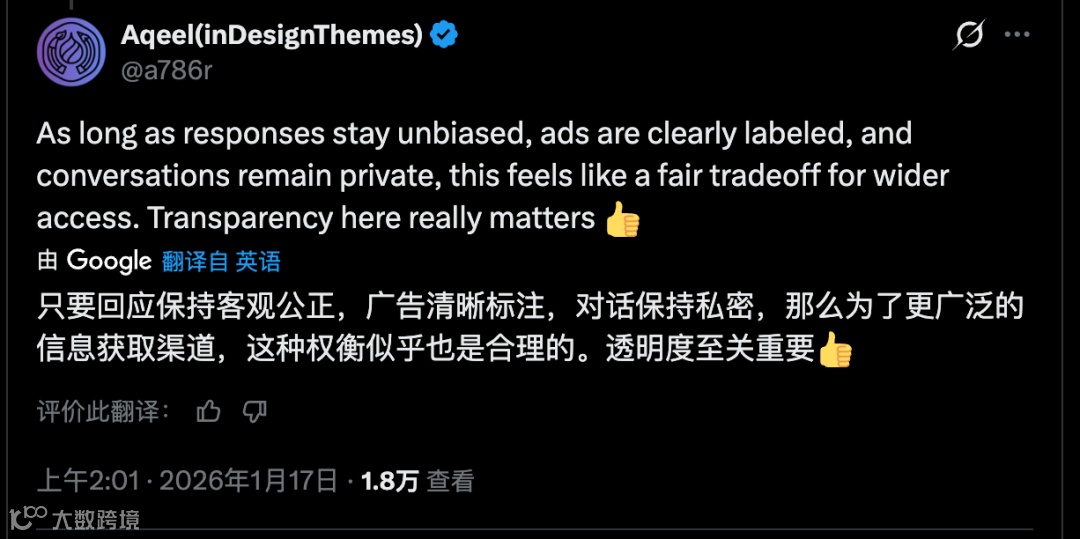This screenshot has height=539, width=1080.
Task: Open the Grok explain-post icon
Action: (969, 34)
